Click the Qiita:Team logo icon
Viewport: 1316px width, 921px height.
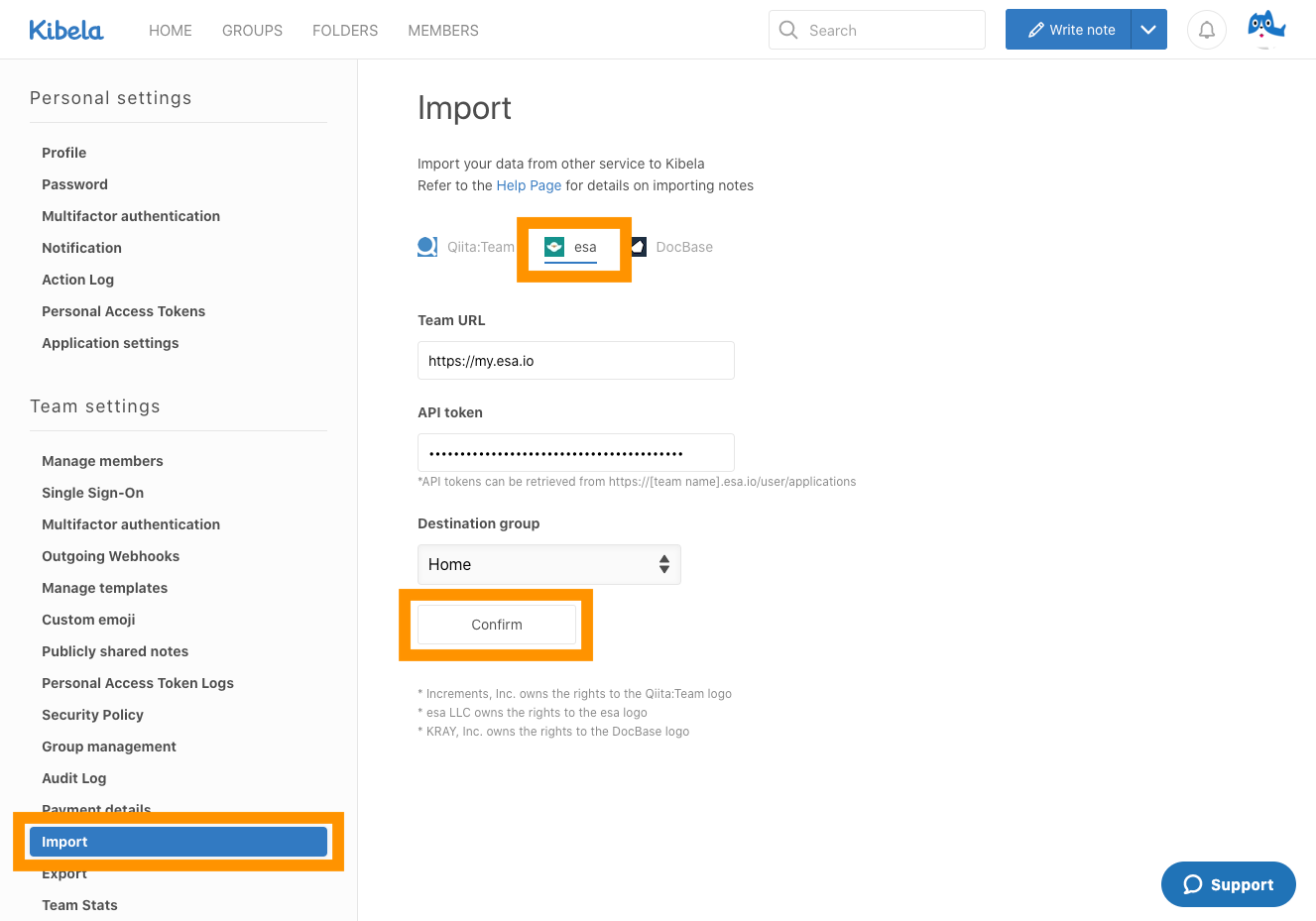click(x=427, y=247)
